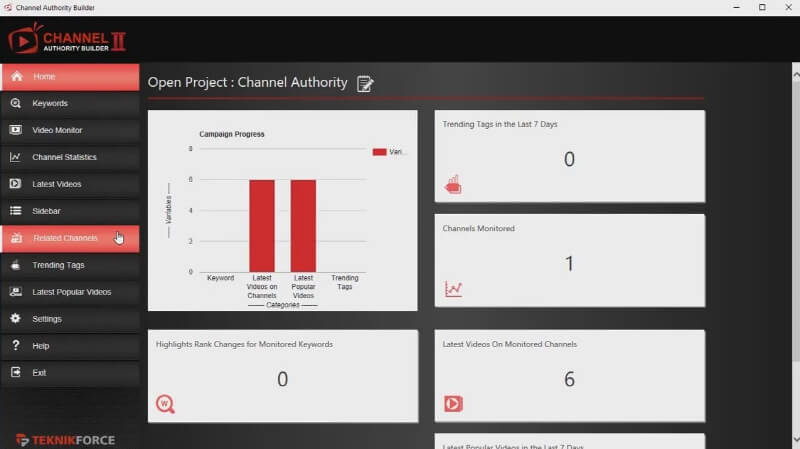Screen dimensions: 800x449
Task: Click the Home house icon in sidebar
Action: click(17, 77)
